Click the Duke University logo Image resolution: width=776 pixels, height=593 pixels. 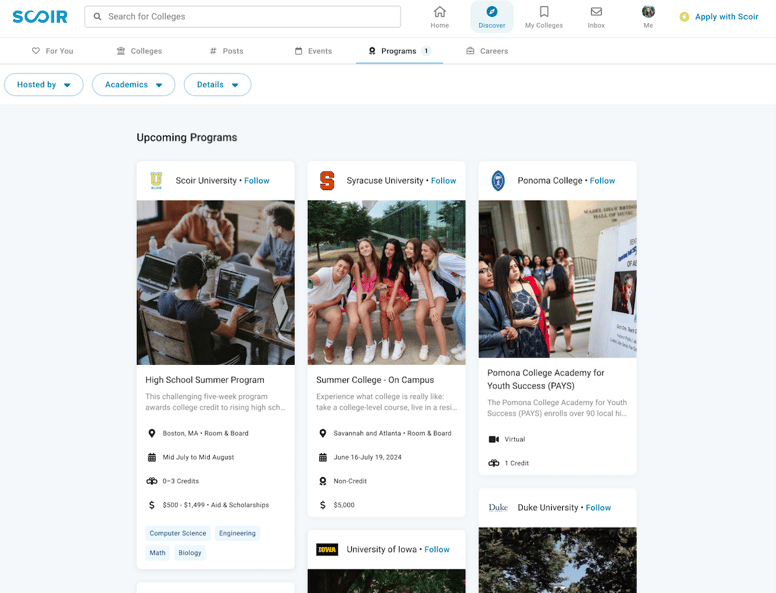(x=498, y=507)
